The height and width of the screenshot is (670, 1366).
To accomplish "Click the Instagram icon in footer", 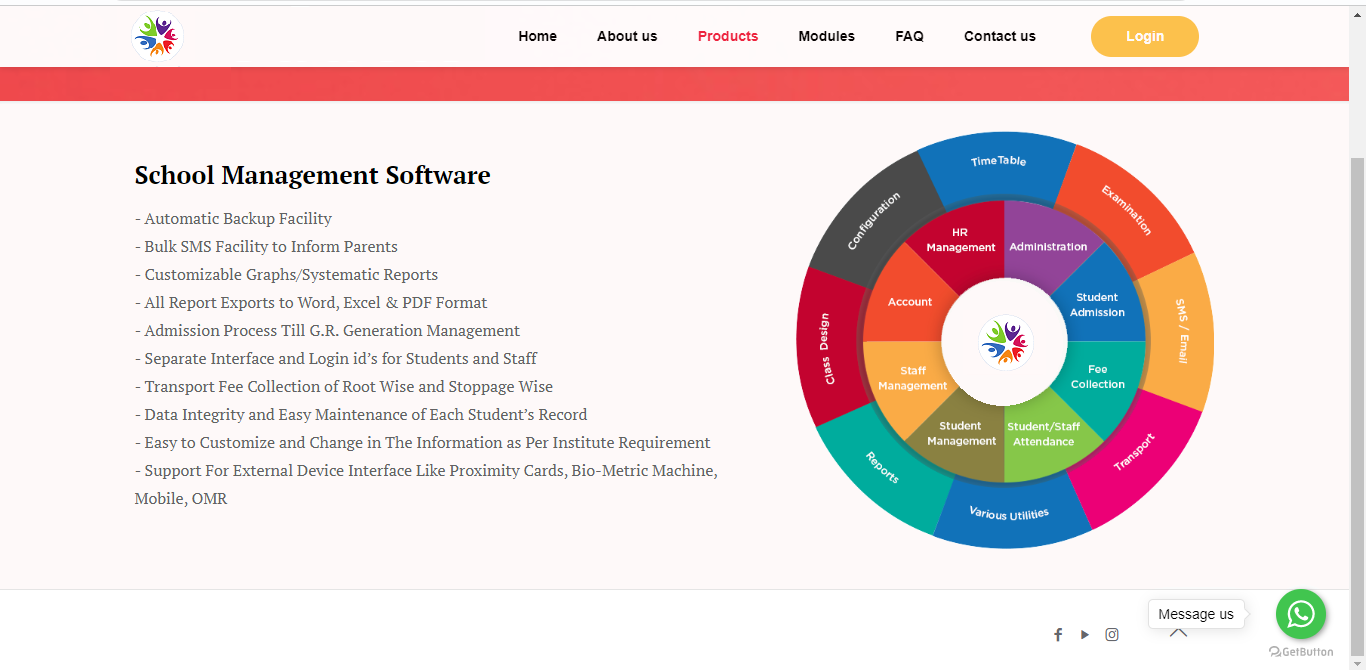I will (x=1112, y=635).
